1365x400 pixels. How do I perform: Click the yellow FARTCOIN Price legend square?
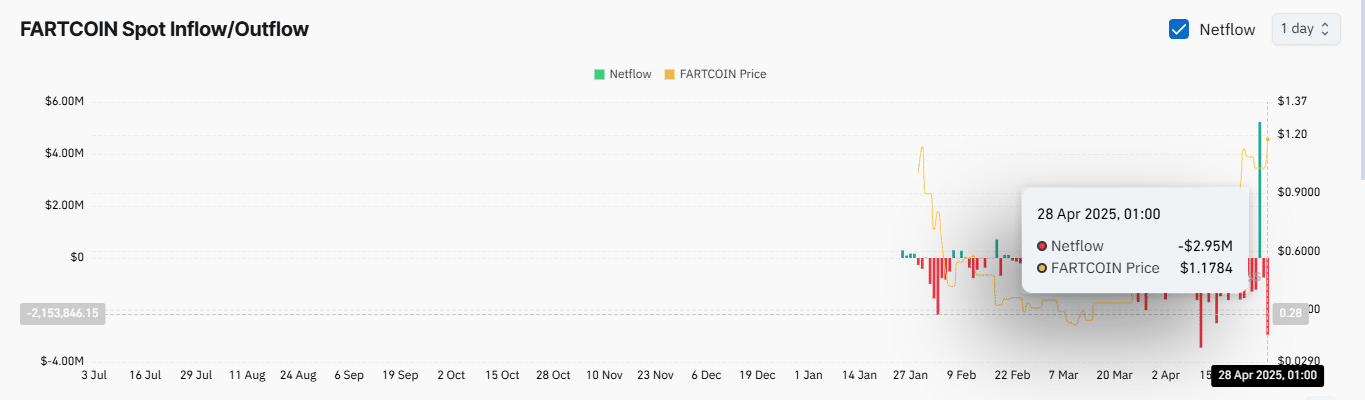coord(670,74)
